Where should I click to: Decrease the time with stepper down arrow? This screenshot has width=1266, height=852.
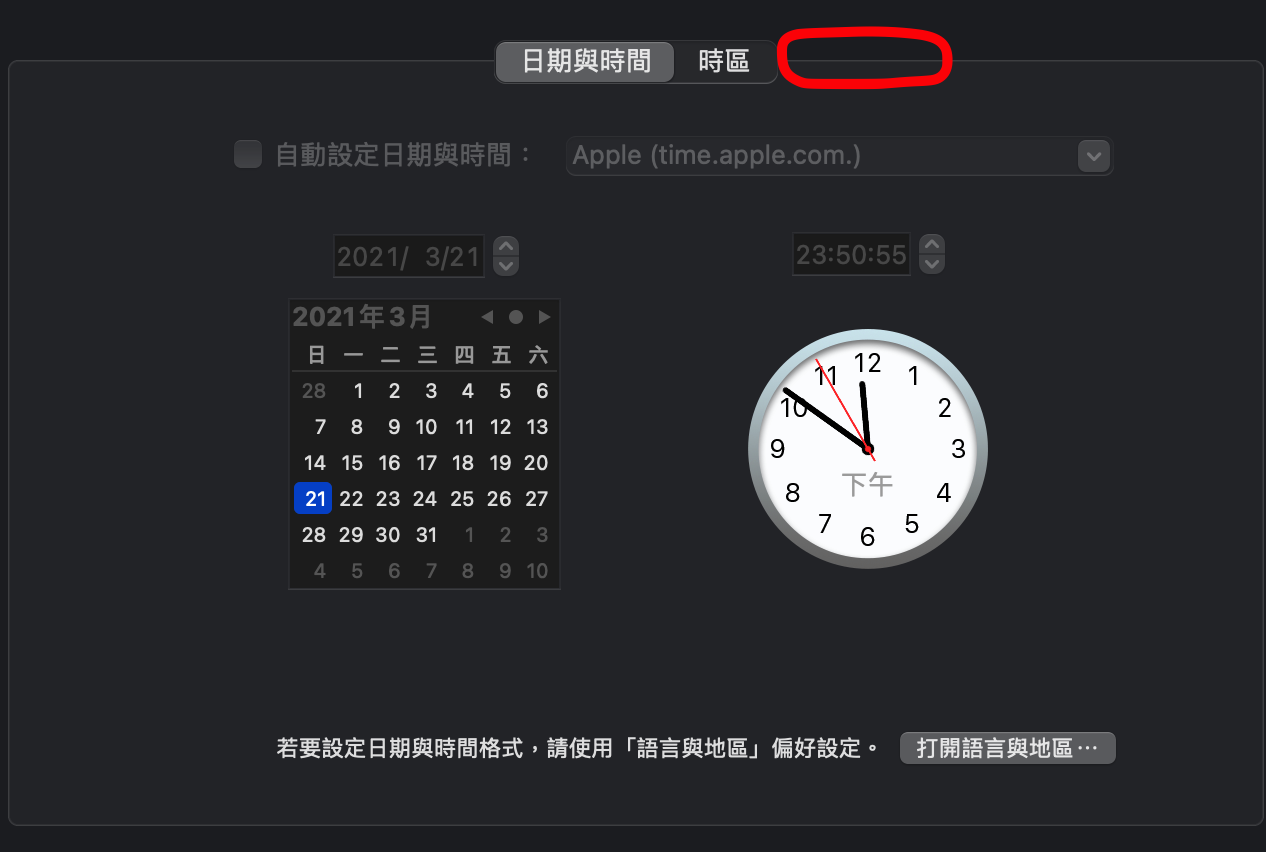(932, 264)
